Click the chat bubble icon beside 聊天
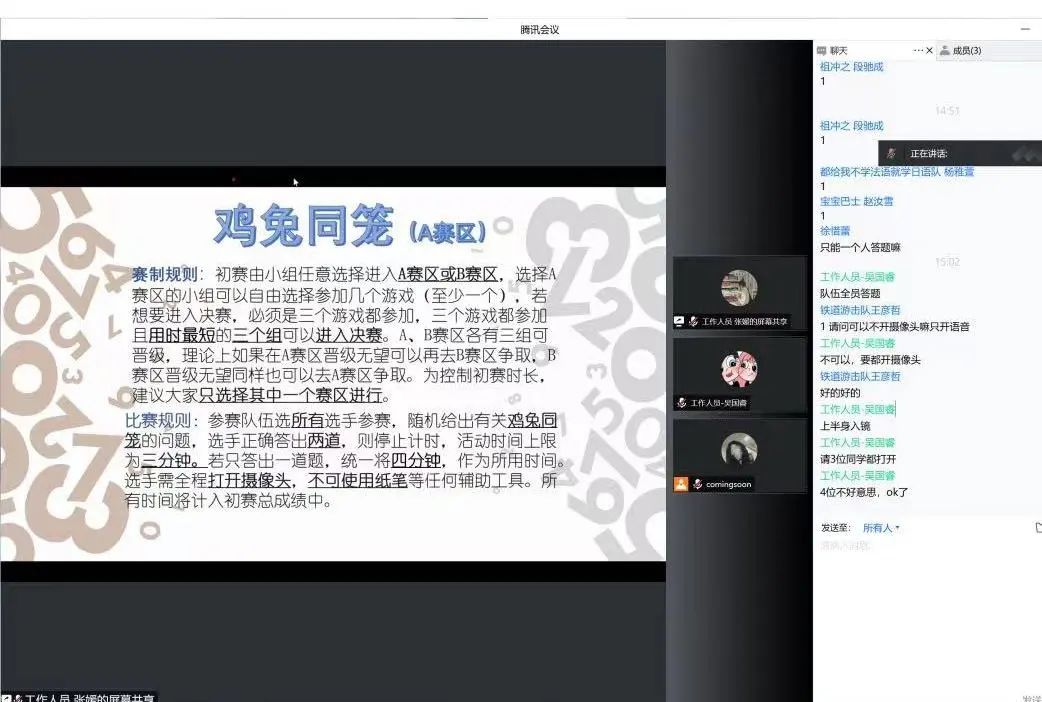The image size is (1042, 702). pos(822,50)
